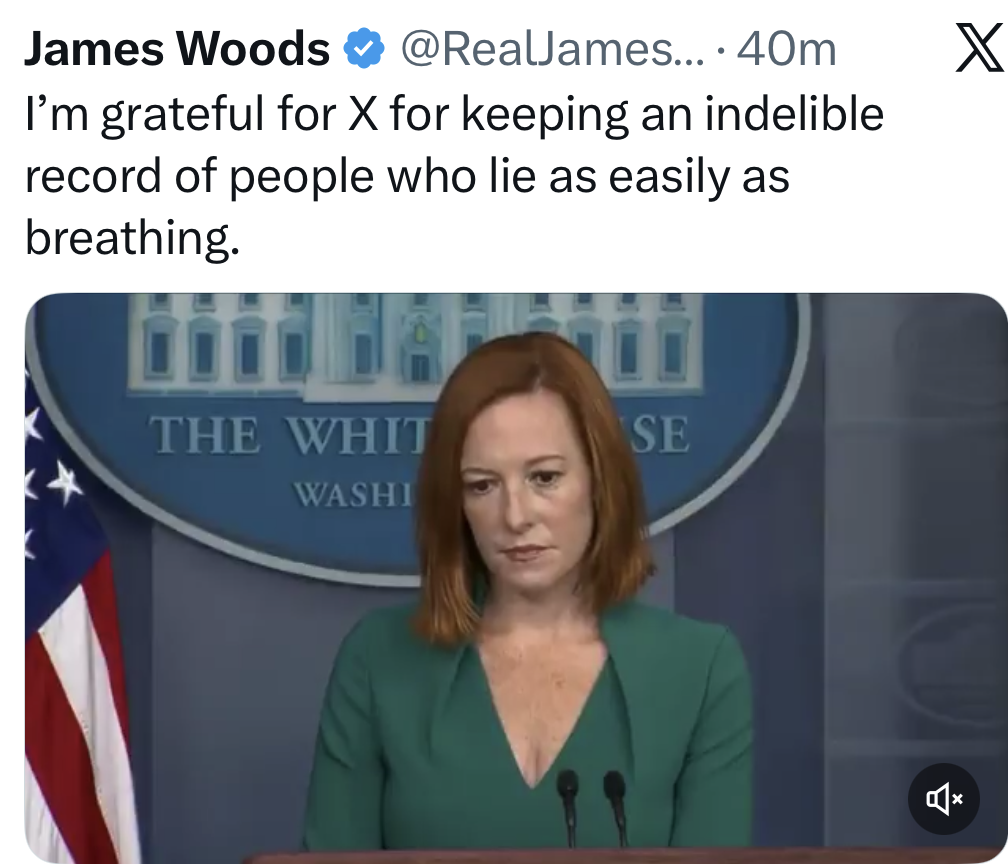Click the blue verified checkmark badge
The height and width of the screenshot is (864, 1008).
(x=364, y=48)
